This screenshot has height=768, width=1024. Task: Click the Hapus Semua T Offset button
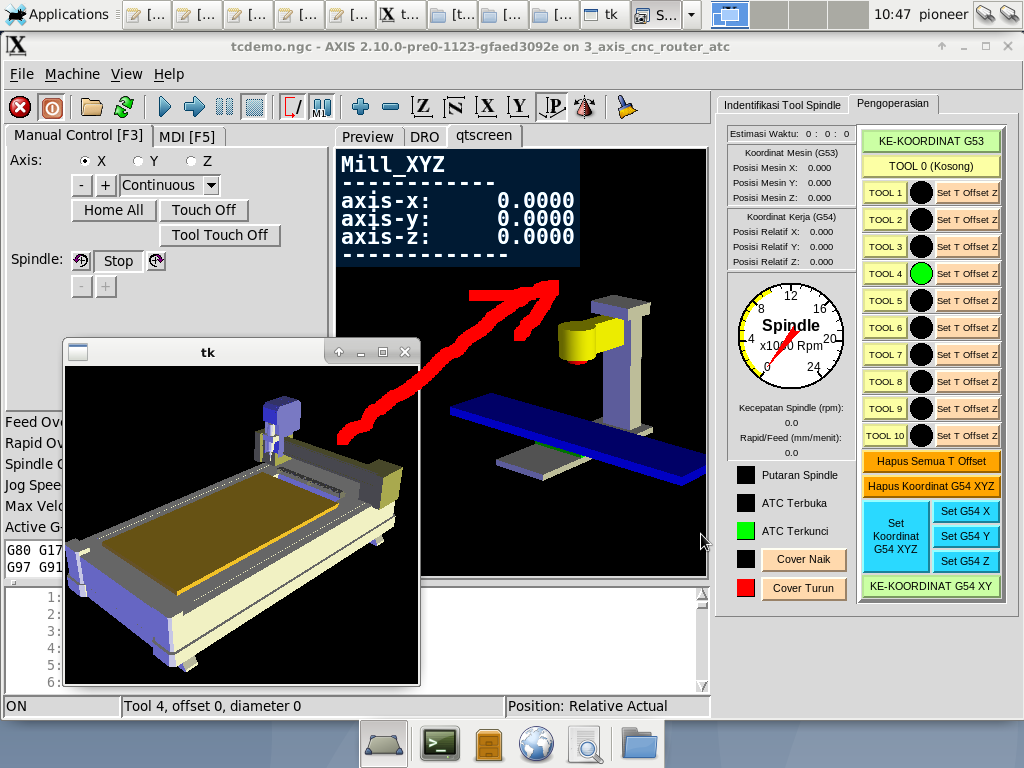coord(930,461)
